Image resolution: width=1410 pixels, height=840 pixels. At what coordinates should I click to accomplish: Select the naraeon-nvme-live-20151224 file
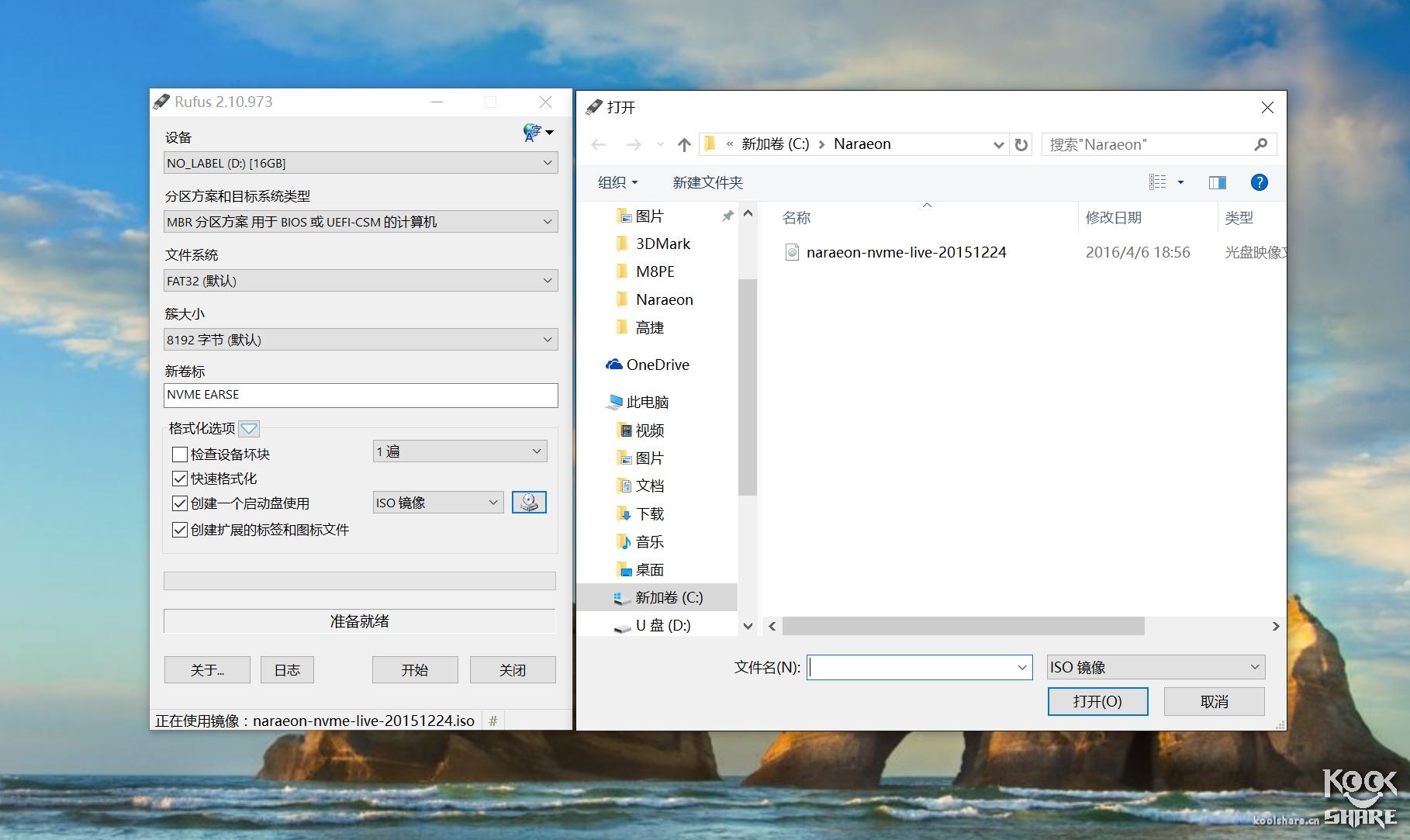(906, 251)
